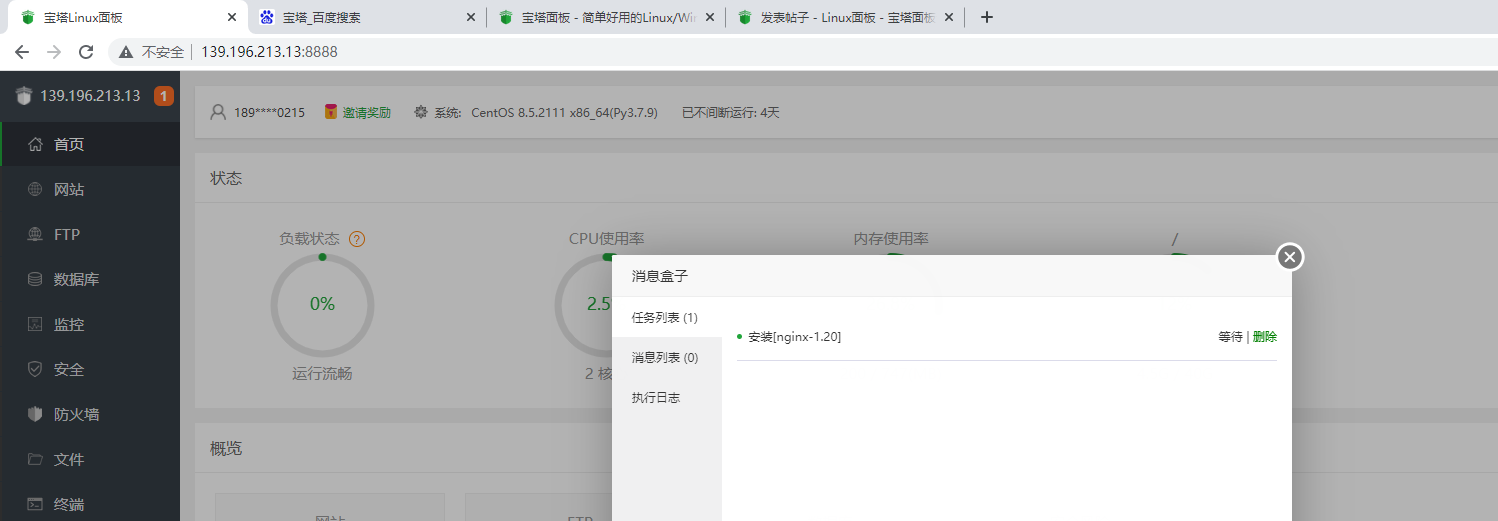
Task: Open the 终端 sidebar item
Action: point(90,504)
